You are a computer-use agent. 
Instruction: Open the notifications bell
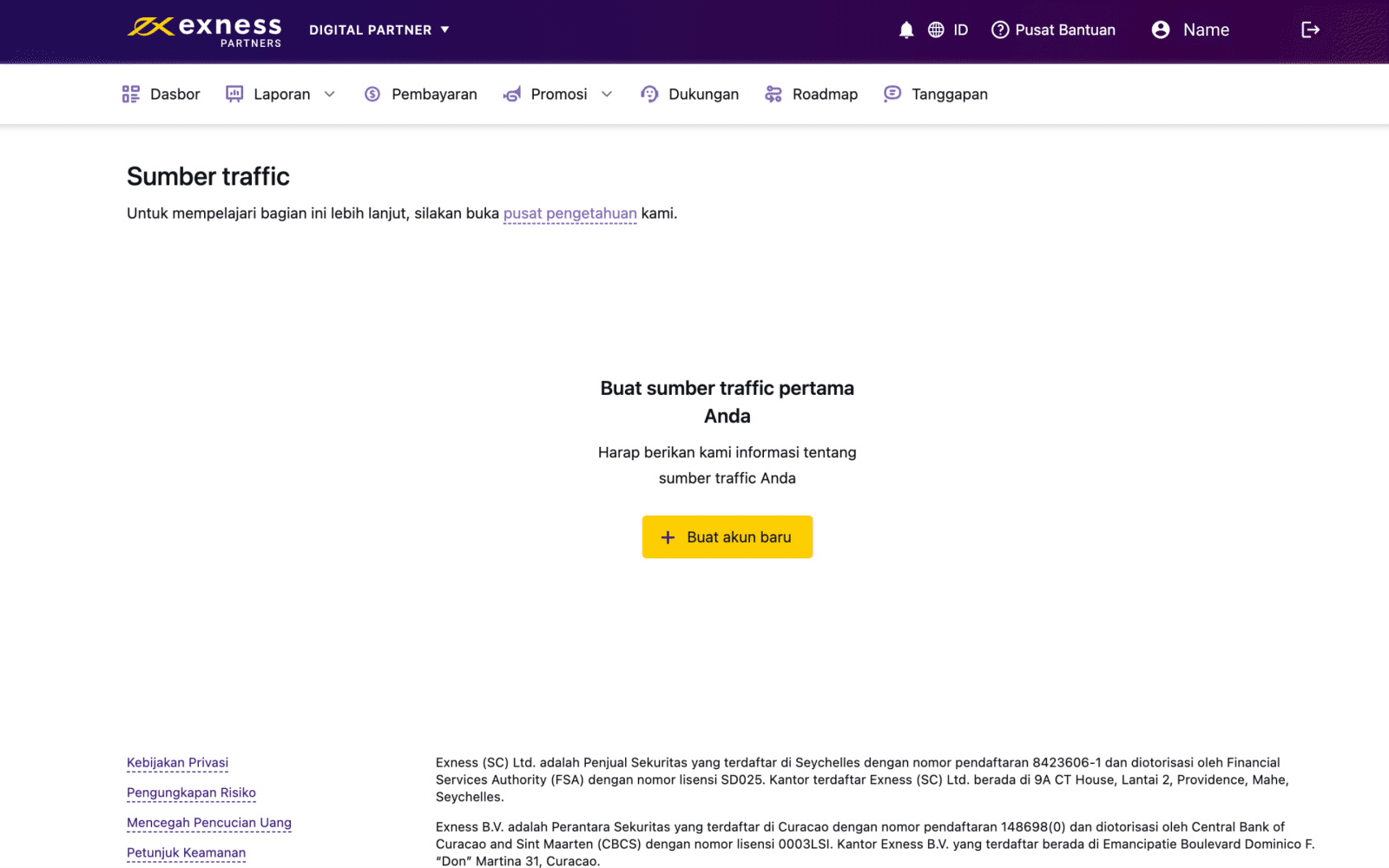tap(906, 30)
